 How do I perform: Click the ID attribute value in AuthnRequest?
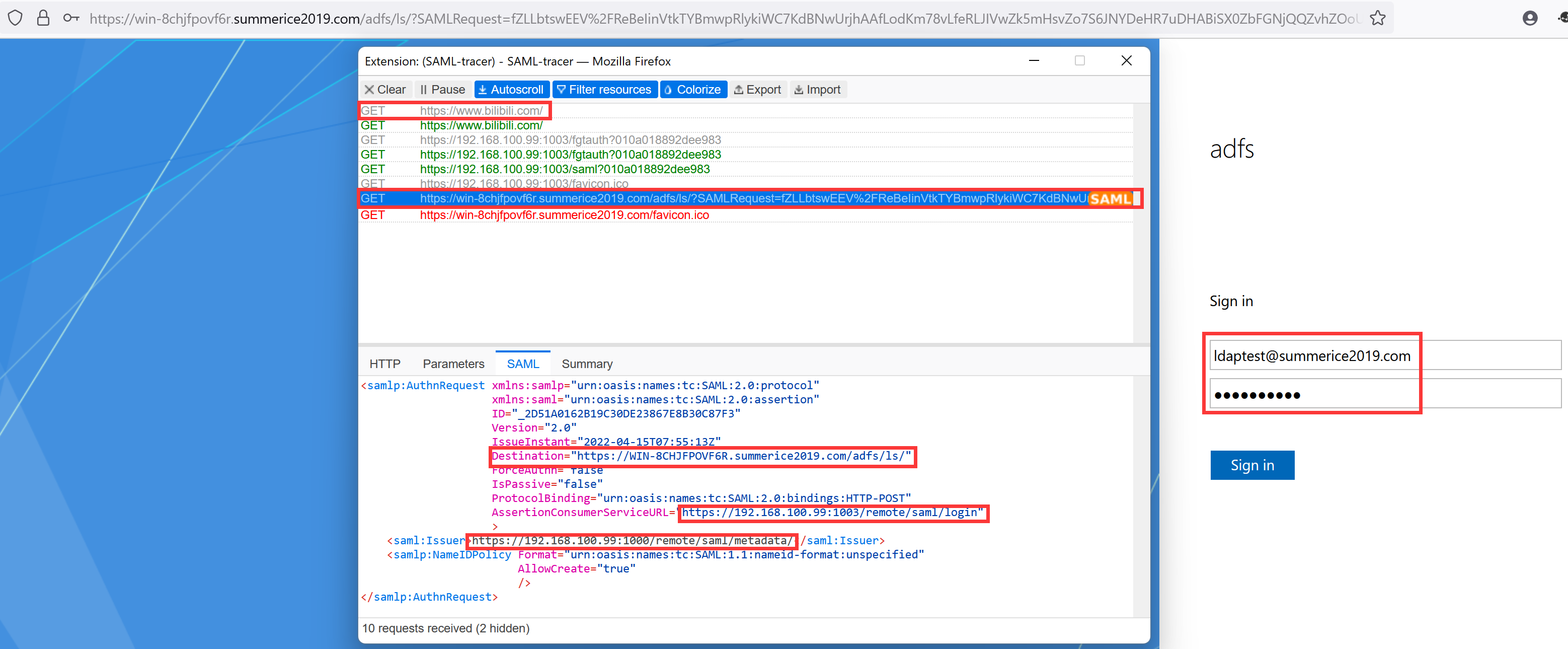[x=625, y=414]
